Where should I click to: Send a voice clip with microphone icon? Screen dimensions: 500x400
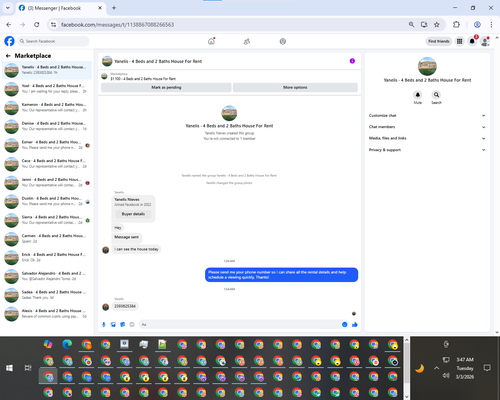tap(104, 324)
